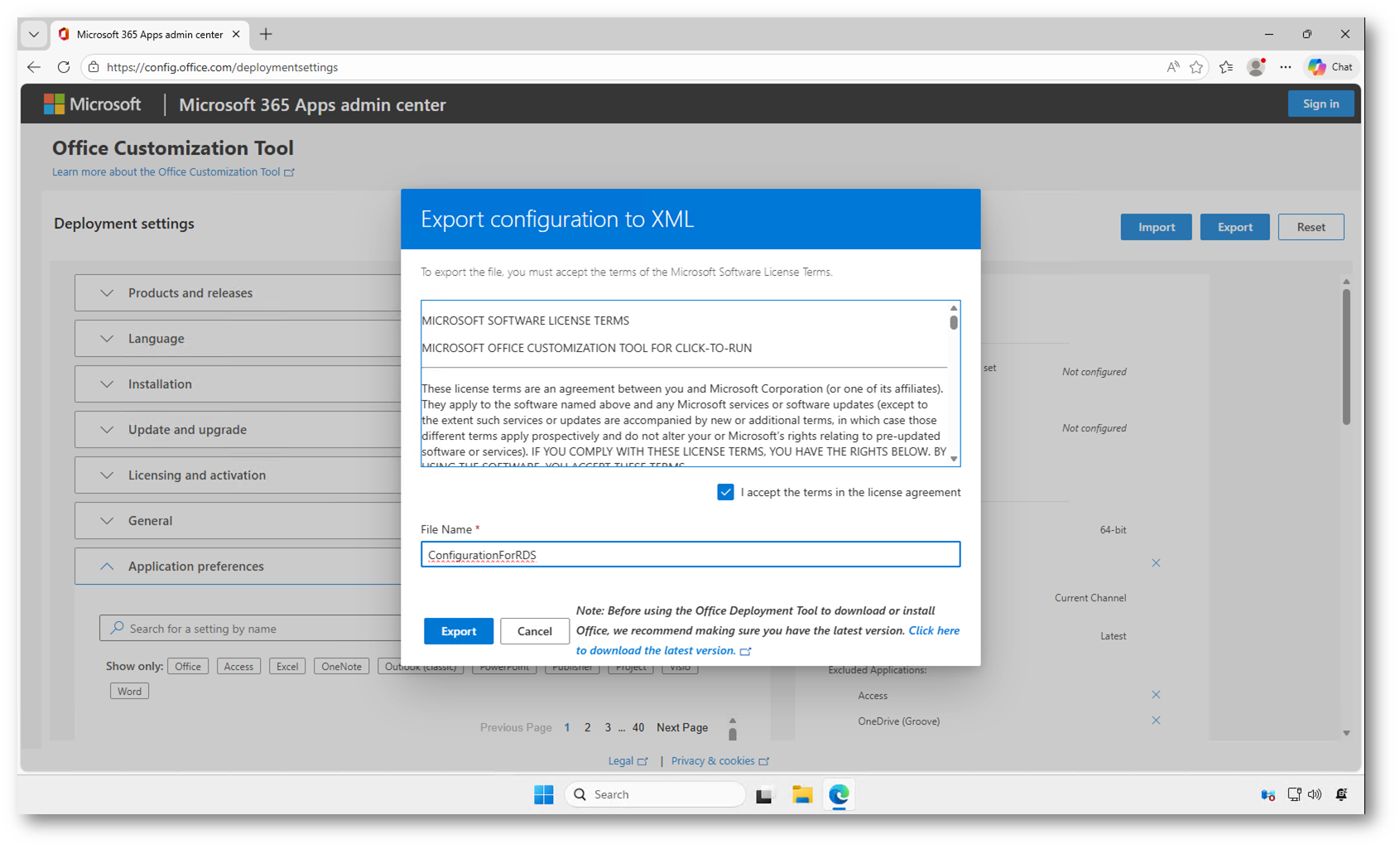Open Task View from the taskbar
Viewport: 1400px width, 849px height.
tap(764, 794)
